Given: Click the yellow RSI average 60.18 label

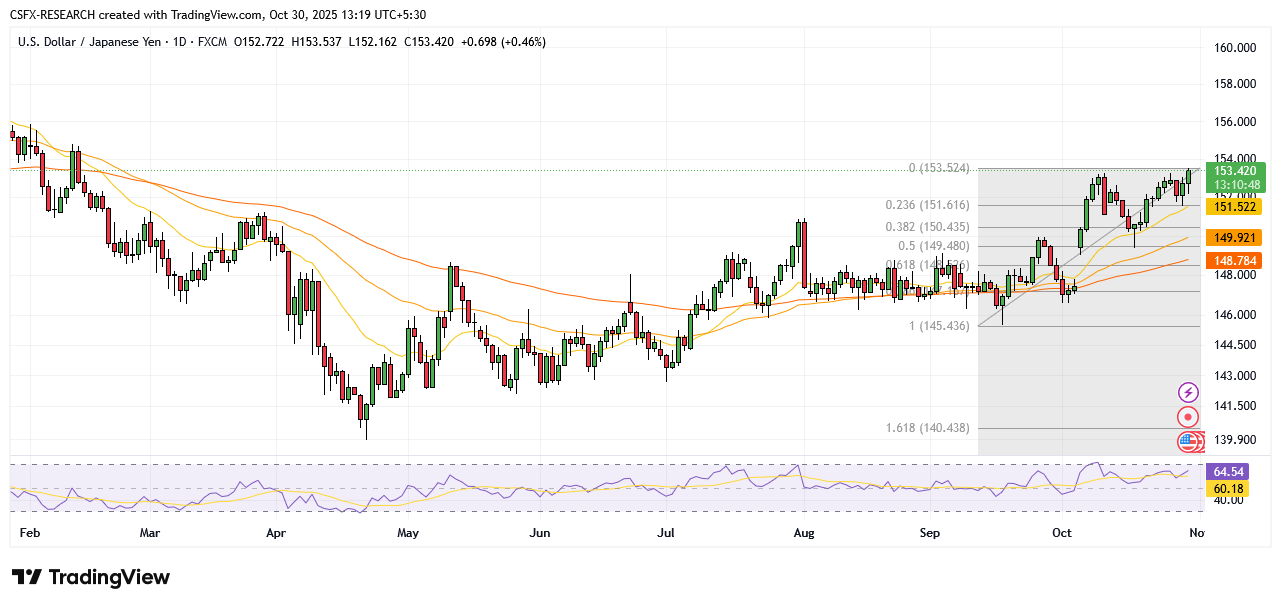Looking at the screenshot, I should 1227,488.
